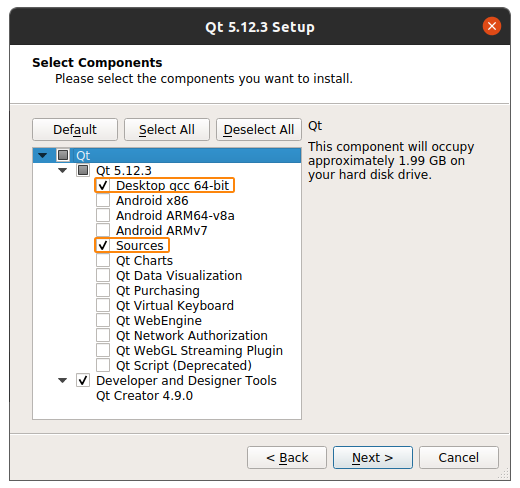This screenshot has width=520, height=488.
Task: Toggle the root Qt tristate checkbox
Action: [63, 155]
